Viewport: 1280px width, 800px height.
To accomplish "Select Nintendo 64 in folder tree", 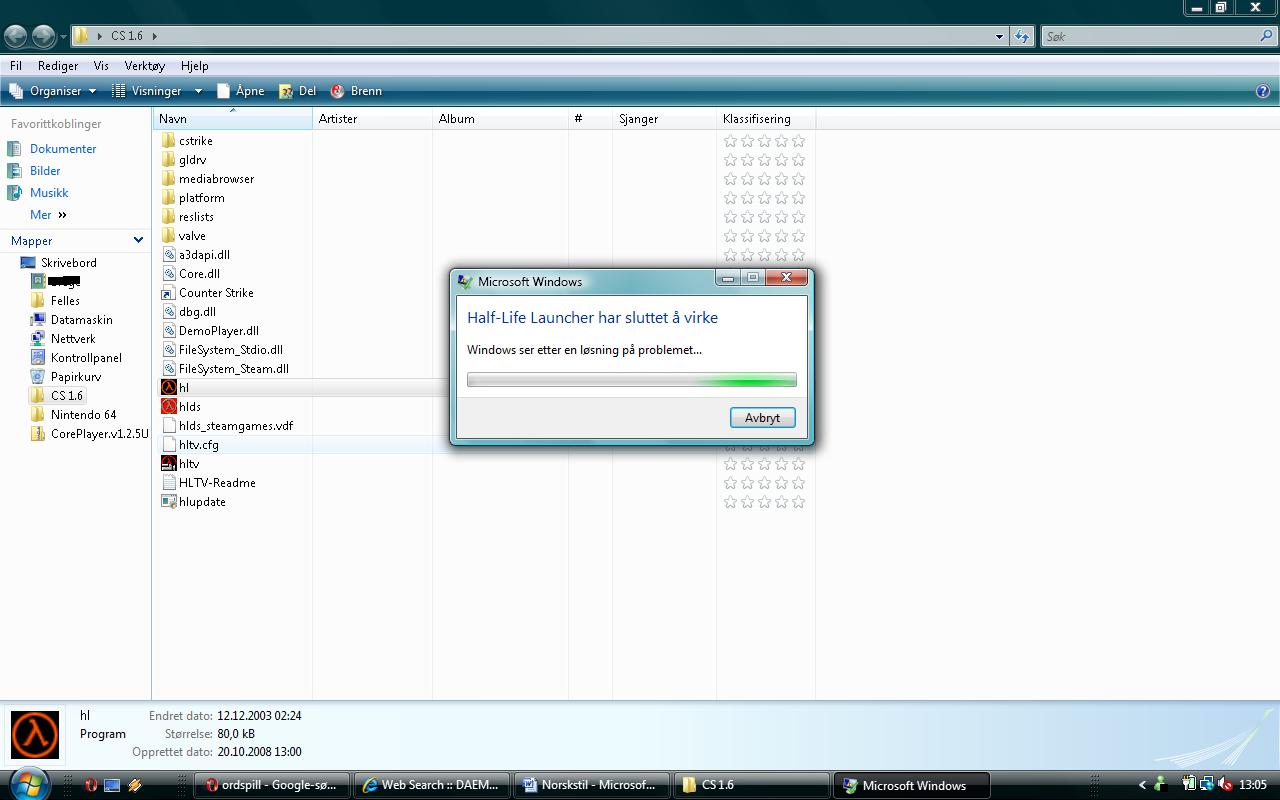I will [83, 415].
